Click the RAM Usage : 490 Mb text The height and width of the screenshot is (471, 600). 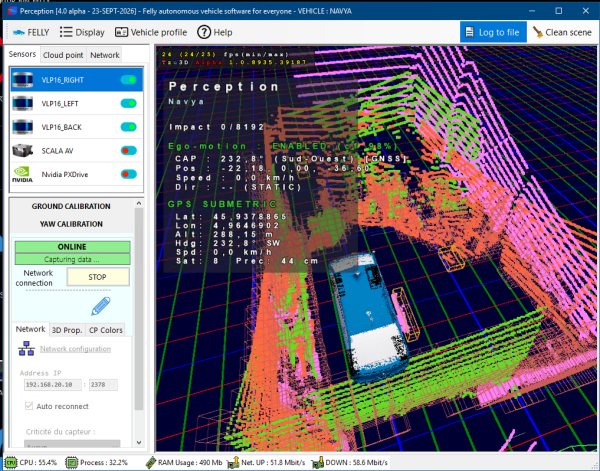190,463
